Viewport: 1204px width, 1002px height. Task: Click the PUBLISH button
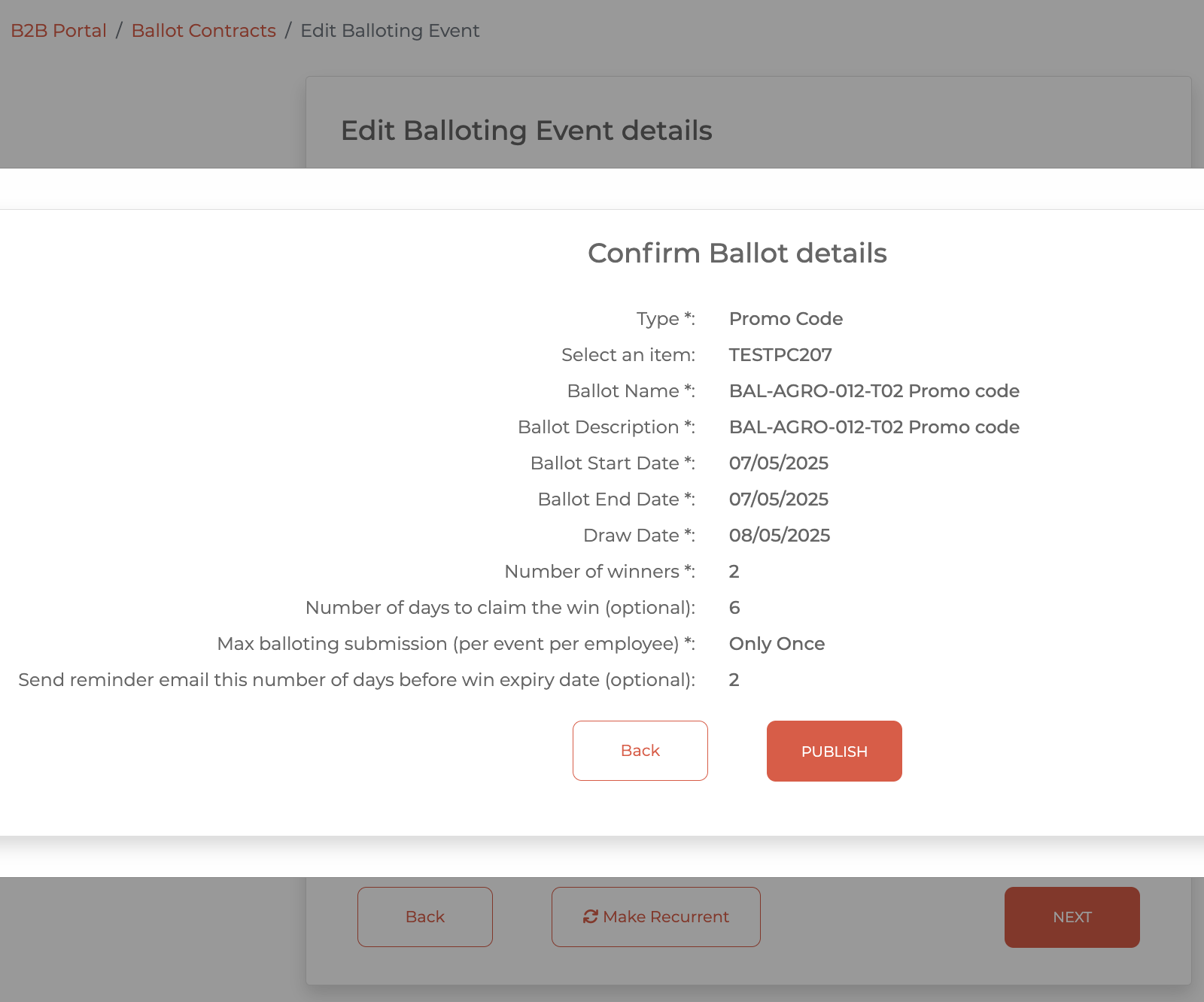834,751
